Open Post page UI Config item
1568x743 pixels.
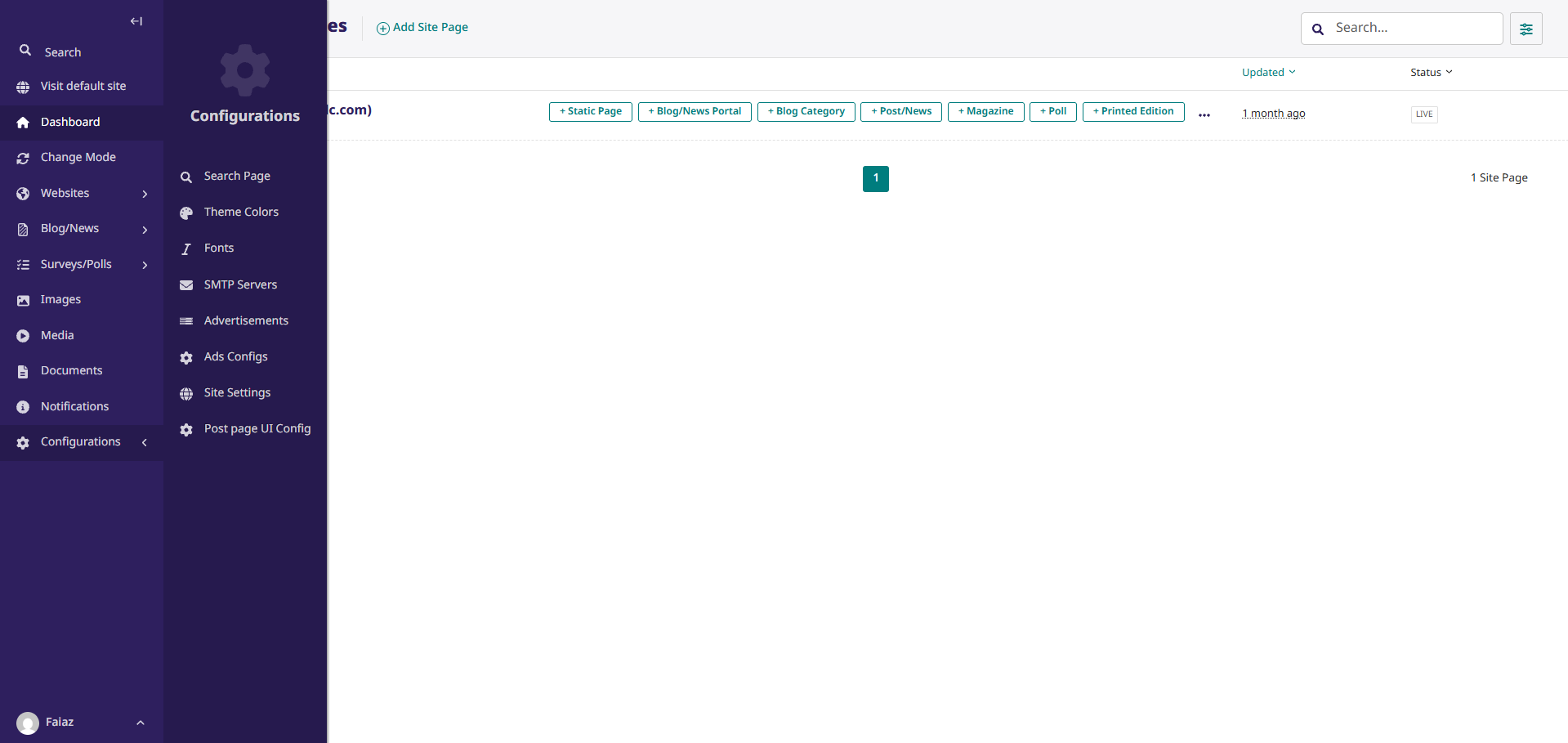click(x=245, y=429)
